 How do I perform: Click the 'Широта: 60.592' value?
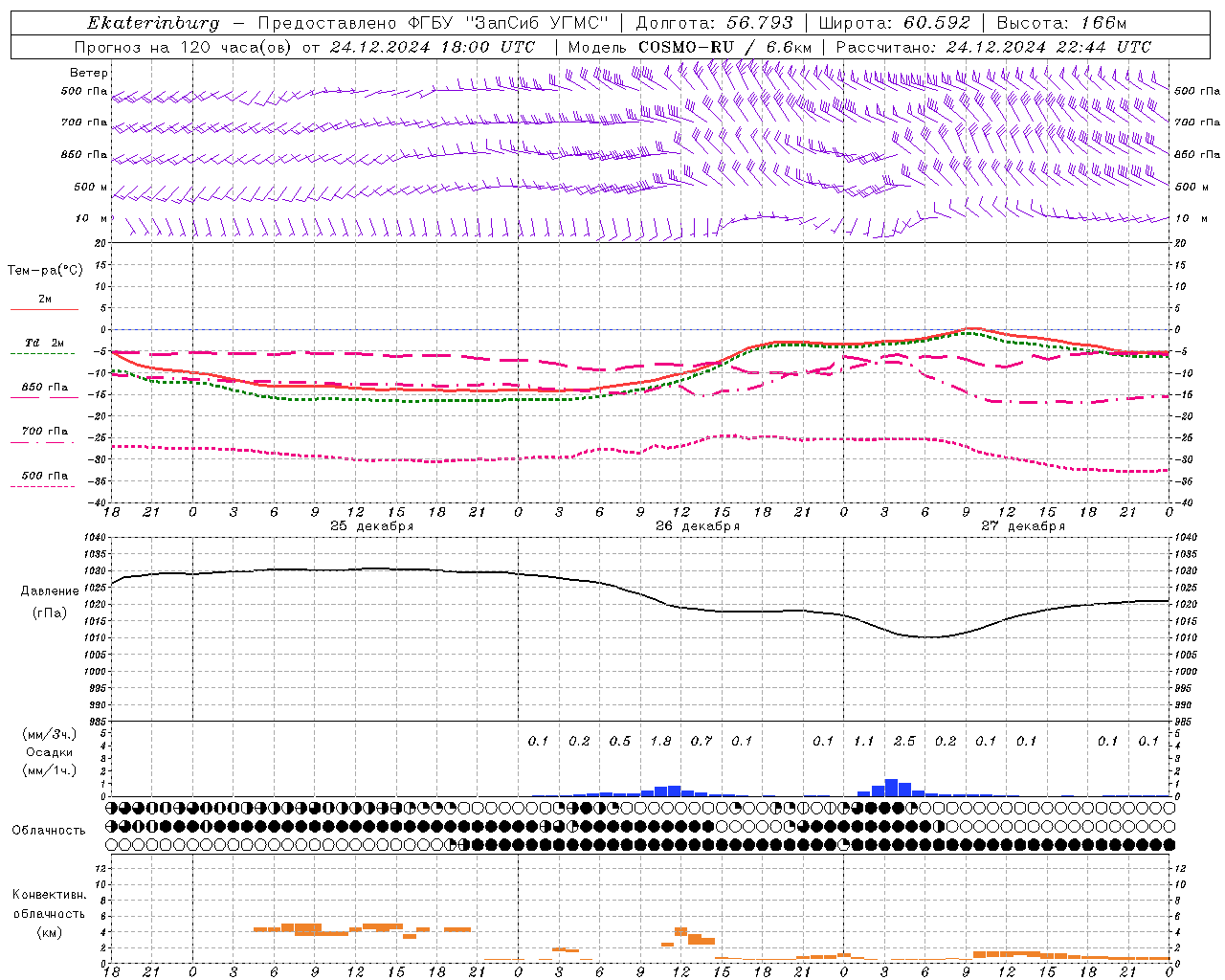point(895,23)
